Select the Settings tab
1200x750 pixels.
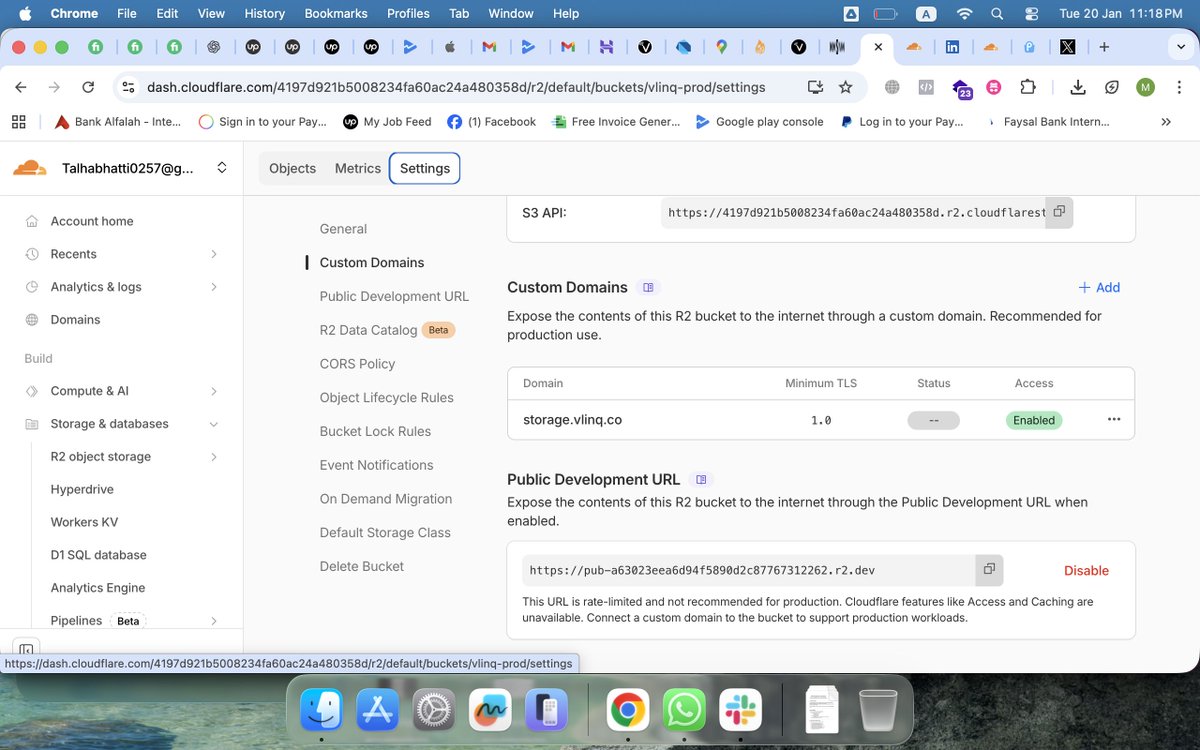point(425,168)
